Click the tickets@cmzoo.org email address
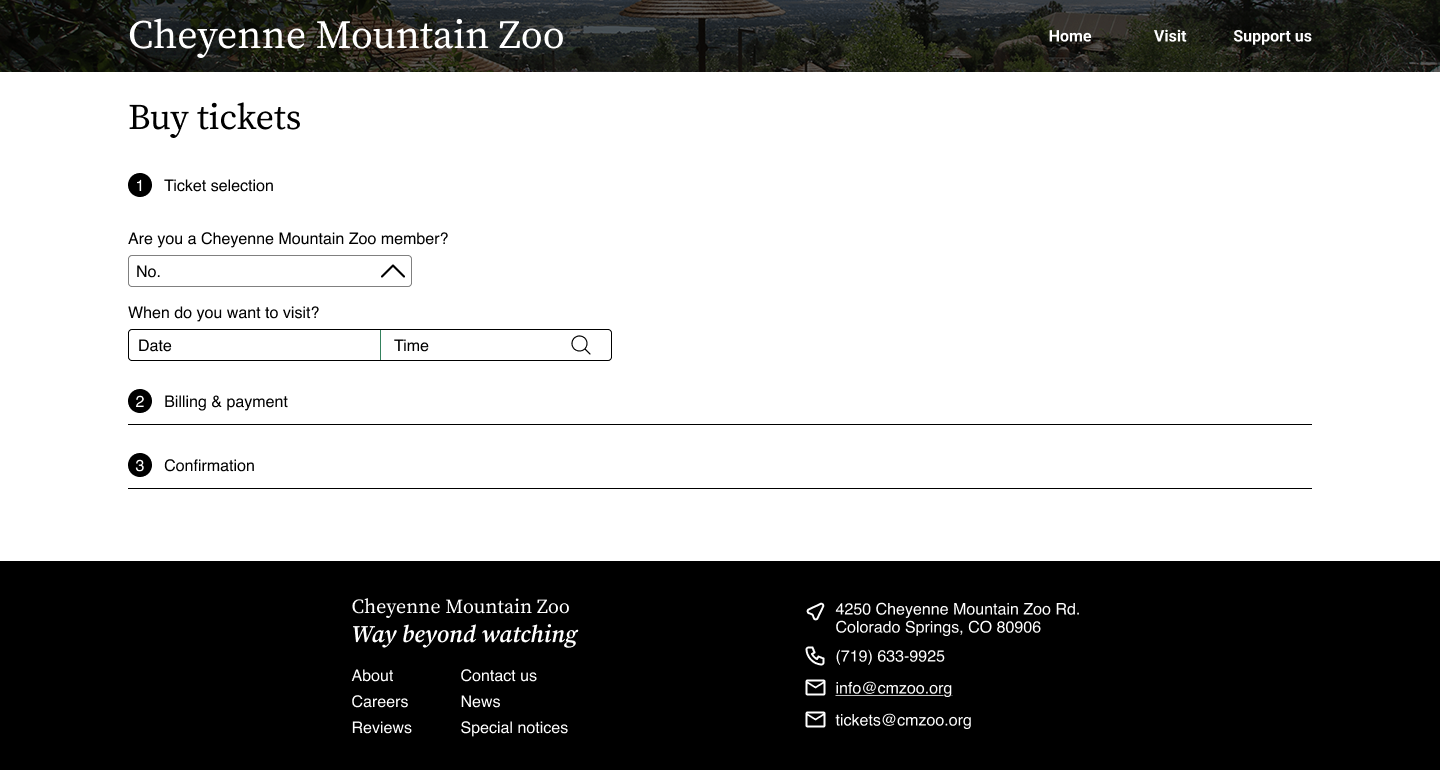Viewport: 1440px width, 770px height. point(903,720)
